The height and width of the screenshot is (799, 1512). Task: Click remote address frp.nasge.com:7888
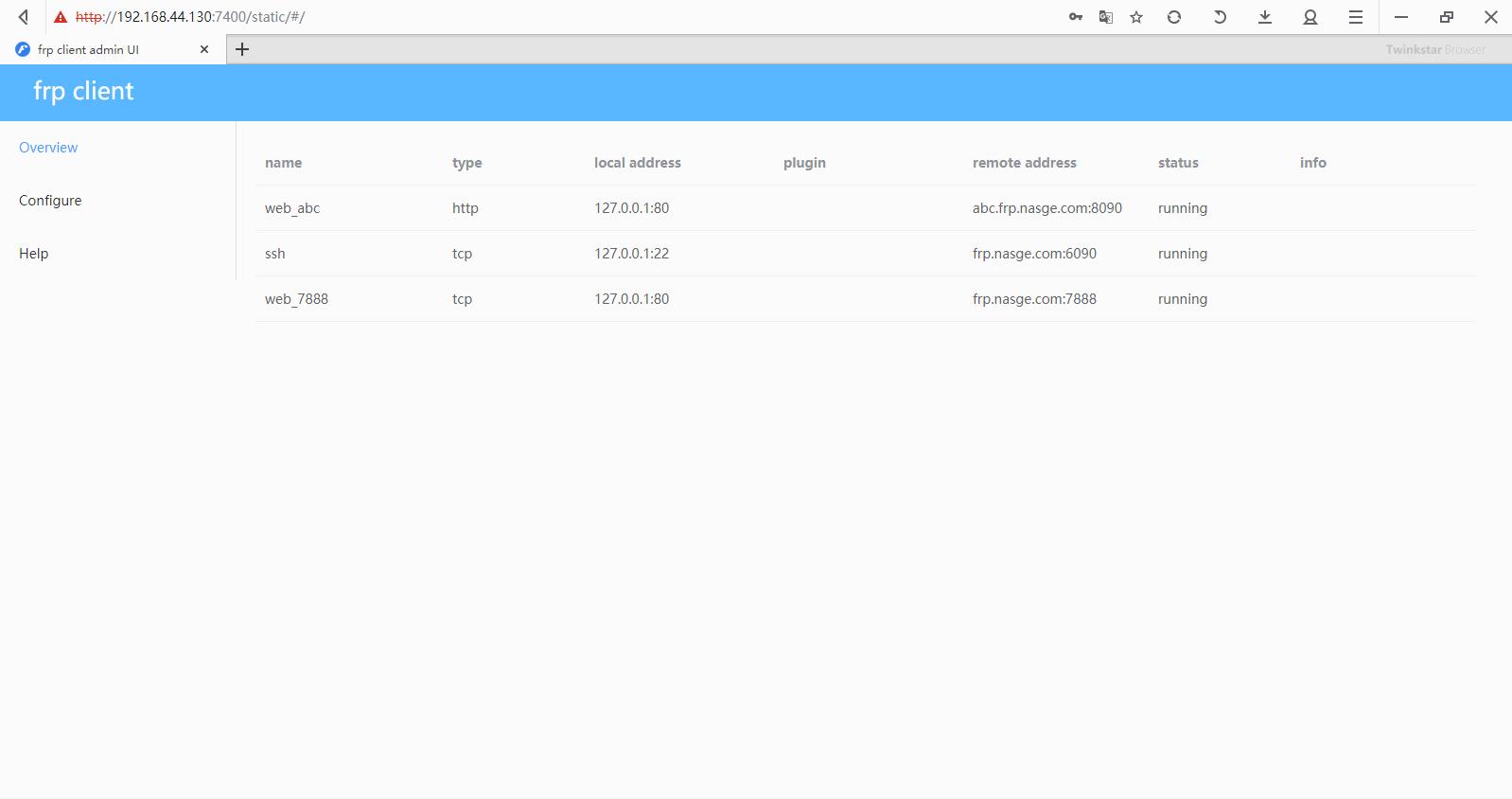(1034, 299)
